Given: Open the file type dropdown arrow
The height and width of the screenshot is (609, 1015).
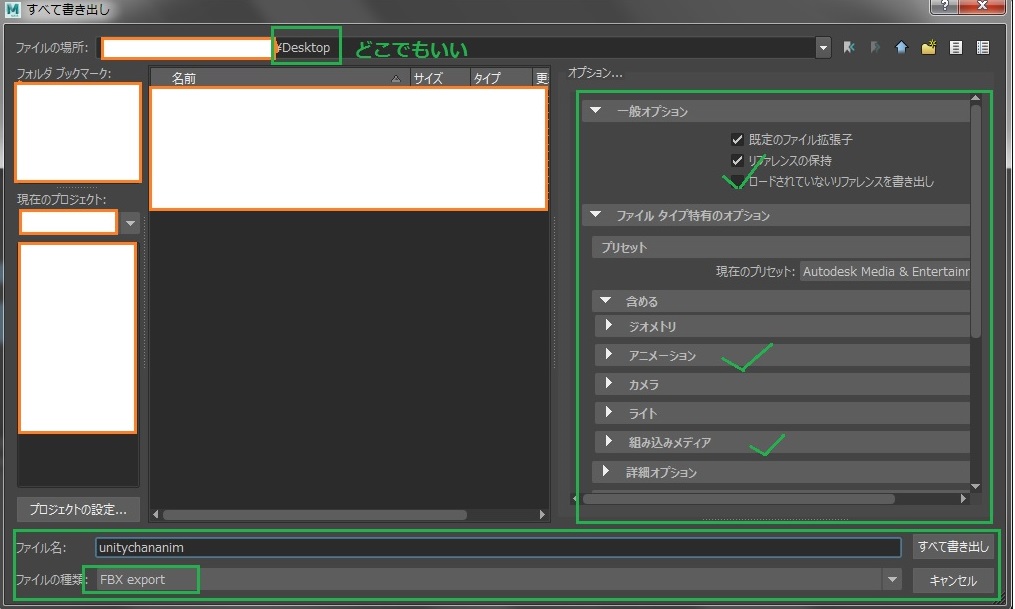Looking at the screenshot, I should [892, 579].
